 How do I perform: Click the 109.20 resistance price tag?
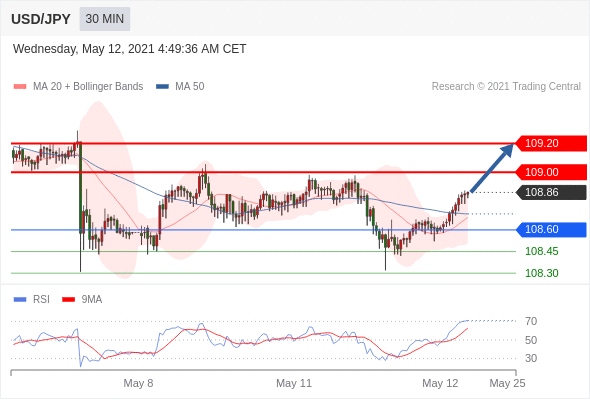point(551,143)
